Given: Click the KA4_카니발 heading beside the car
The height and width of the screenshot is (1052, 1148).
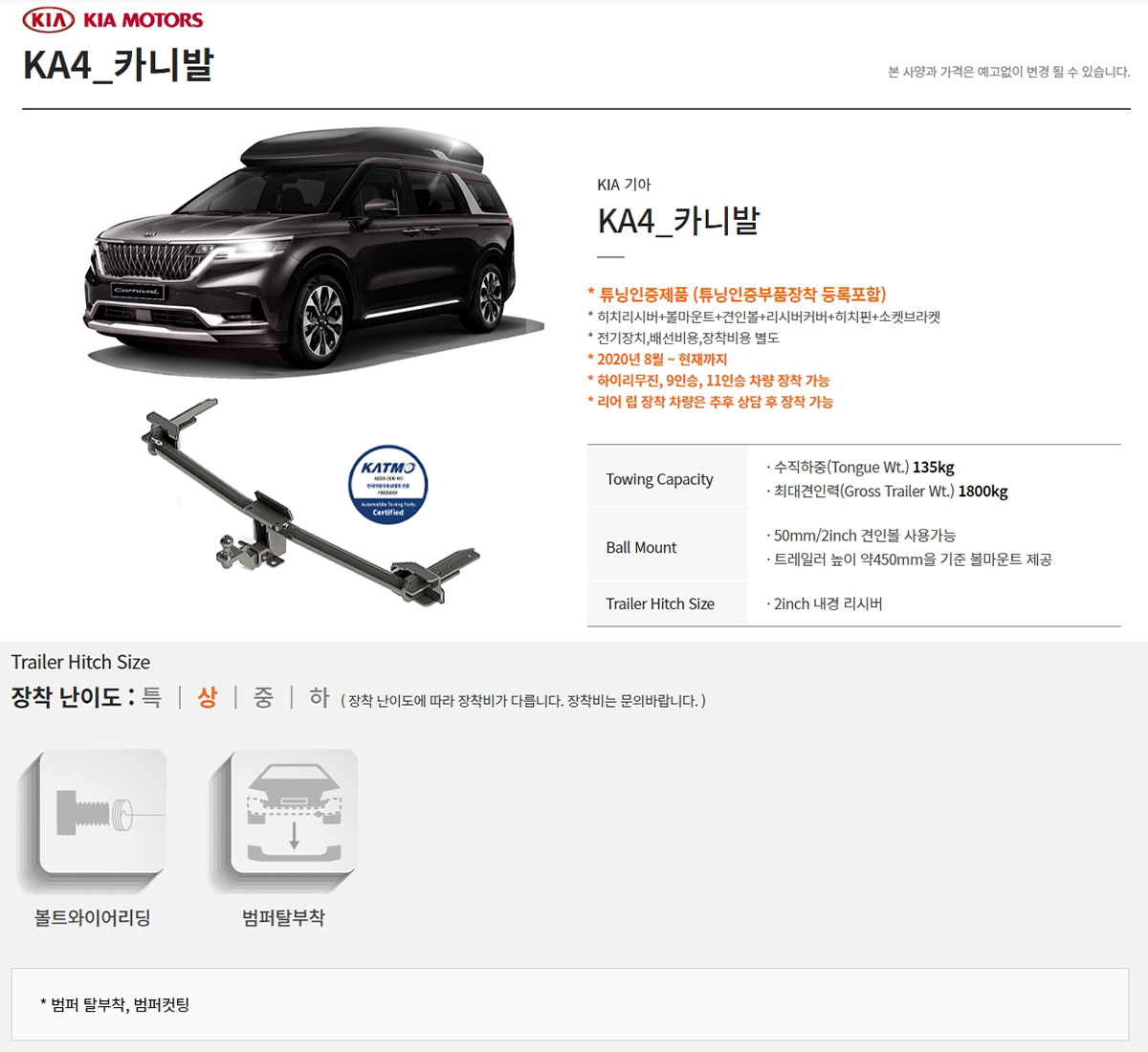Looking at the screenshot, I should [678, 221].
